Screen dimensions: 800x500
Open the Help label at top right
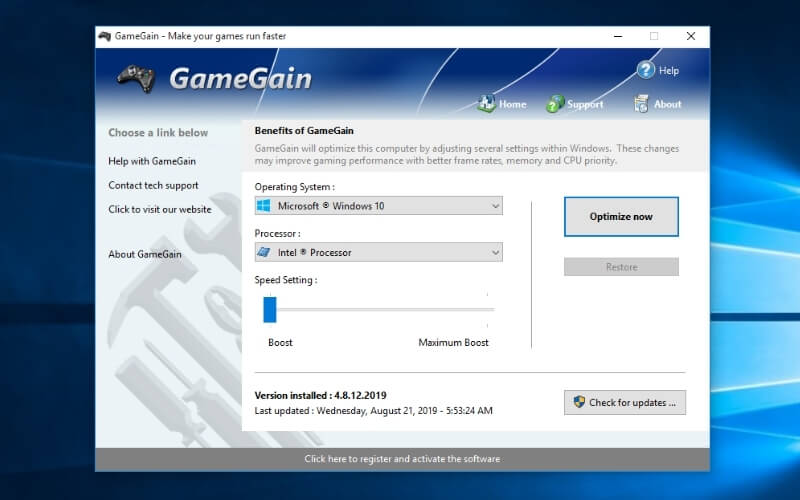point(668,70)
